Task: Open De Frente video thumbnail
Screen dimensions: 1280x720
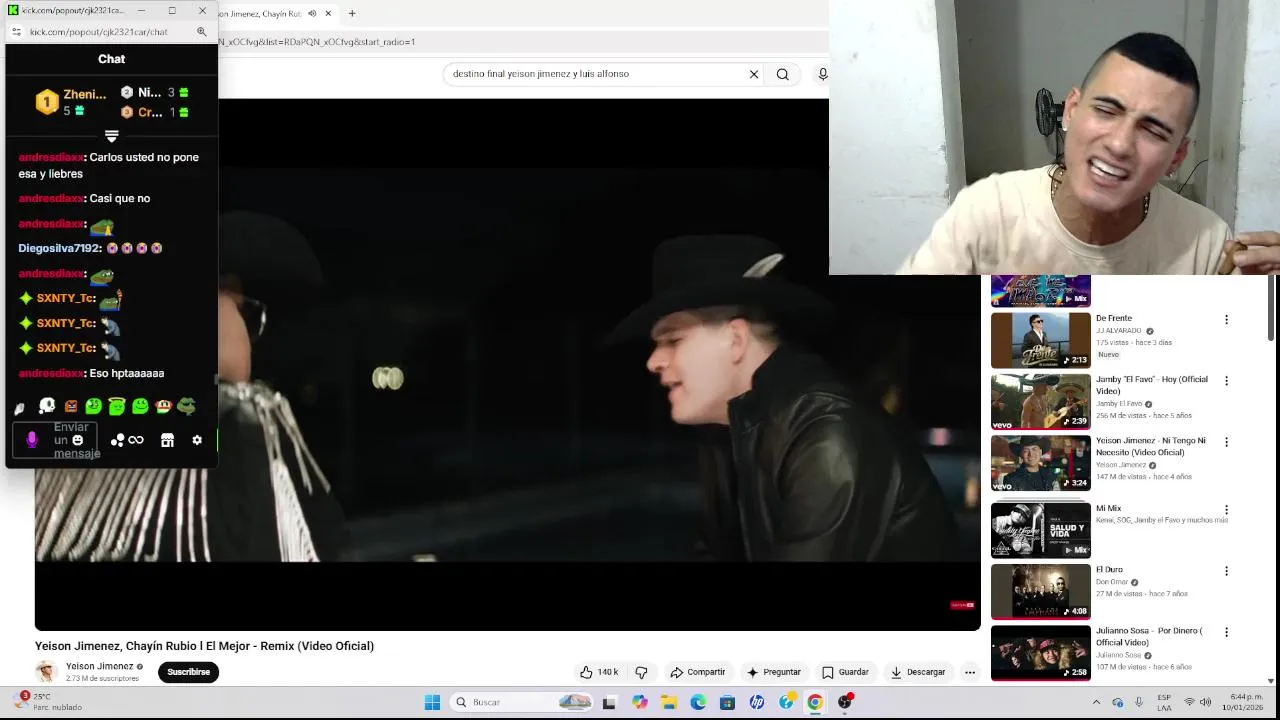Action: [x=1040, y=340]
